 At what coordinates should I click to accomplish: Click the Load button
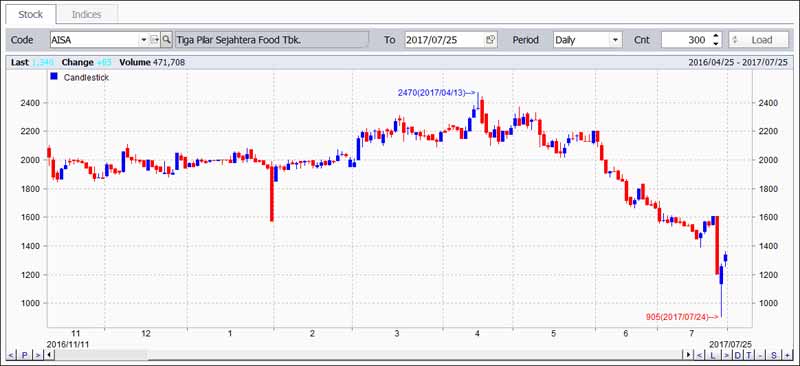758,40
